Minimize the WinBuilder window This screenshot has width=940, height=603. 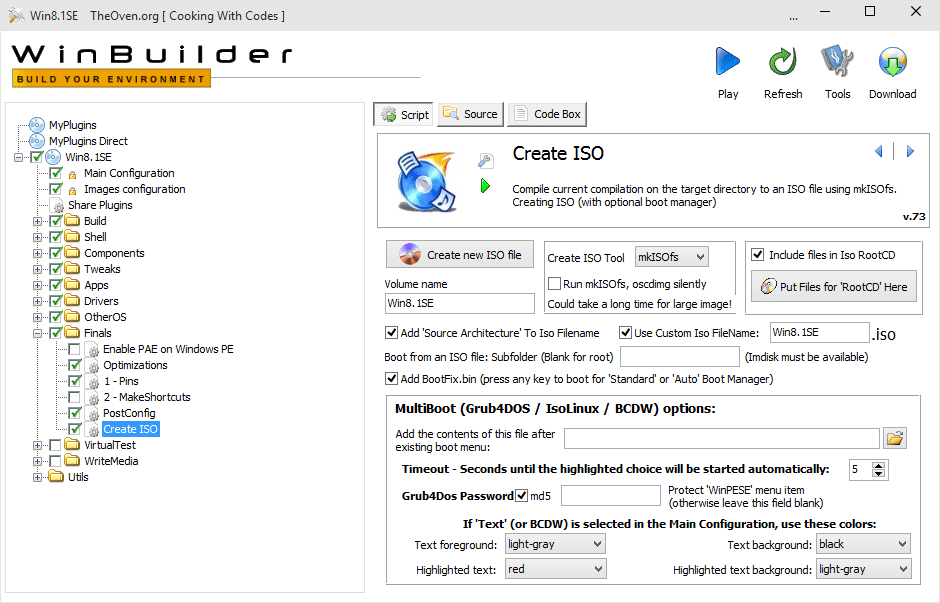point(825,11)
